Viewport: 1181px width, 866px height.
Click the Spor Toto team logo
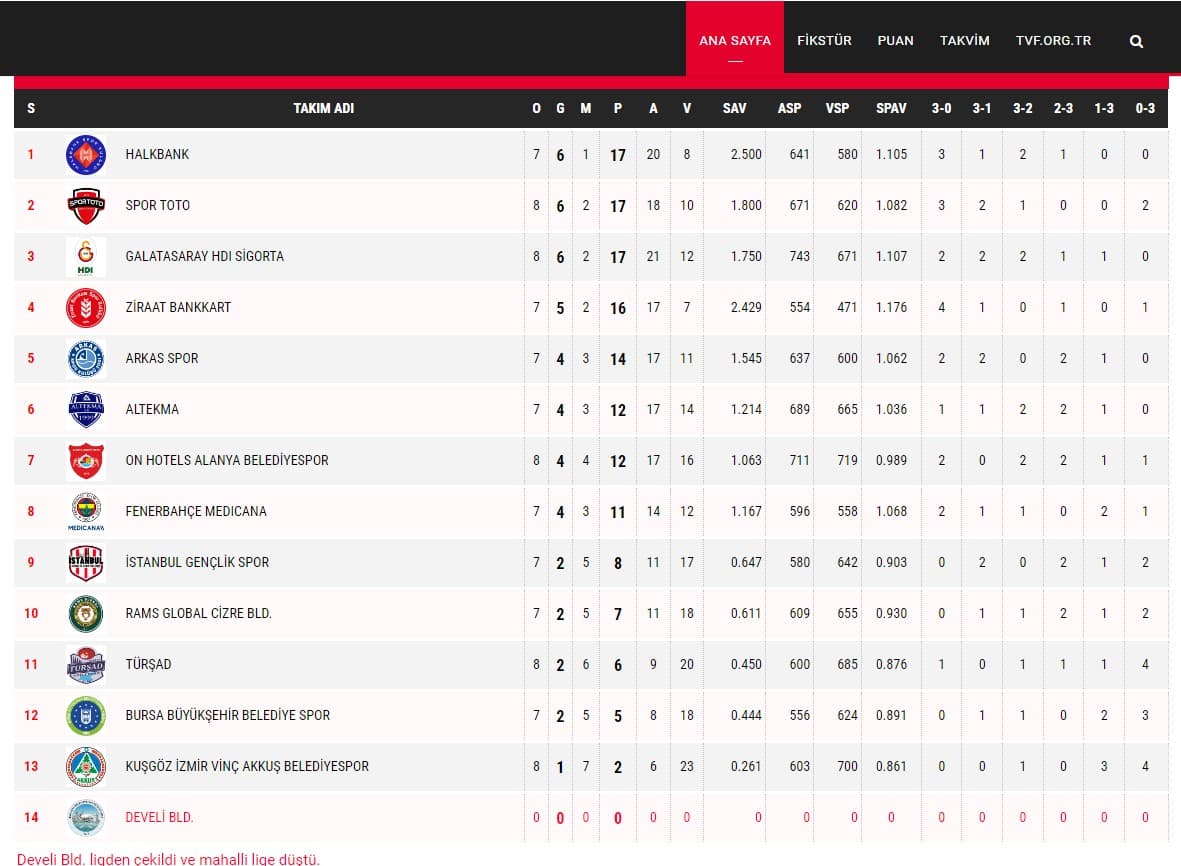pyautogui.click(x=85, y=206)
